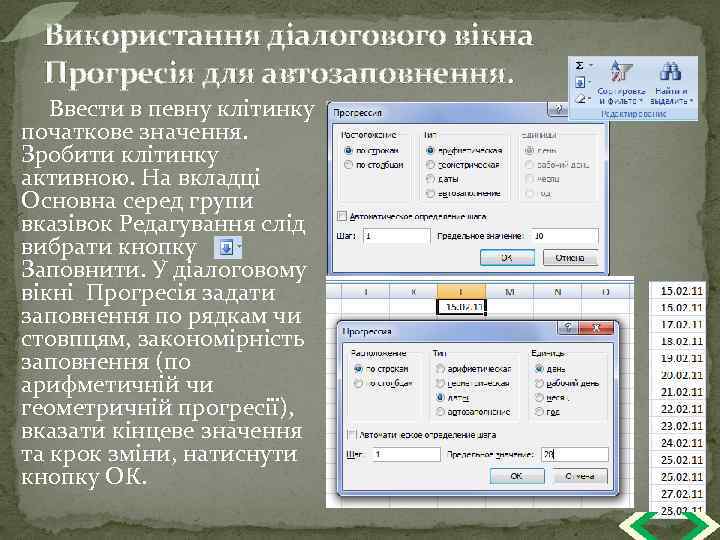This screenshot has height=540, width=720.
Task: Expand the Найти и выделить dropdown arrow
Action: pos(692,101)
